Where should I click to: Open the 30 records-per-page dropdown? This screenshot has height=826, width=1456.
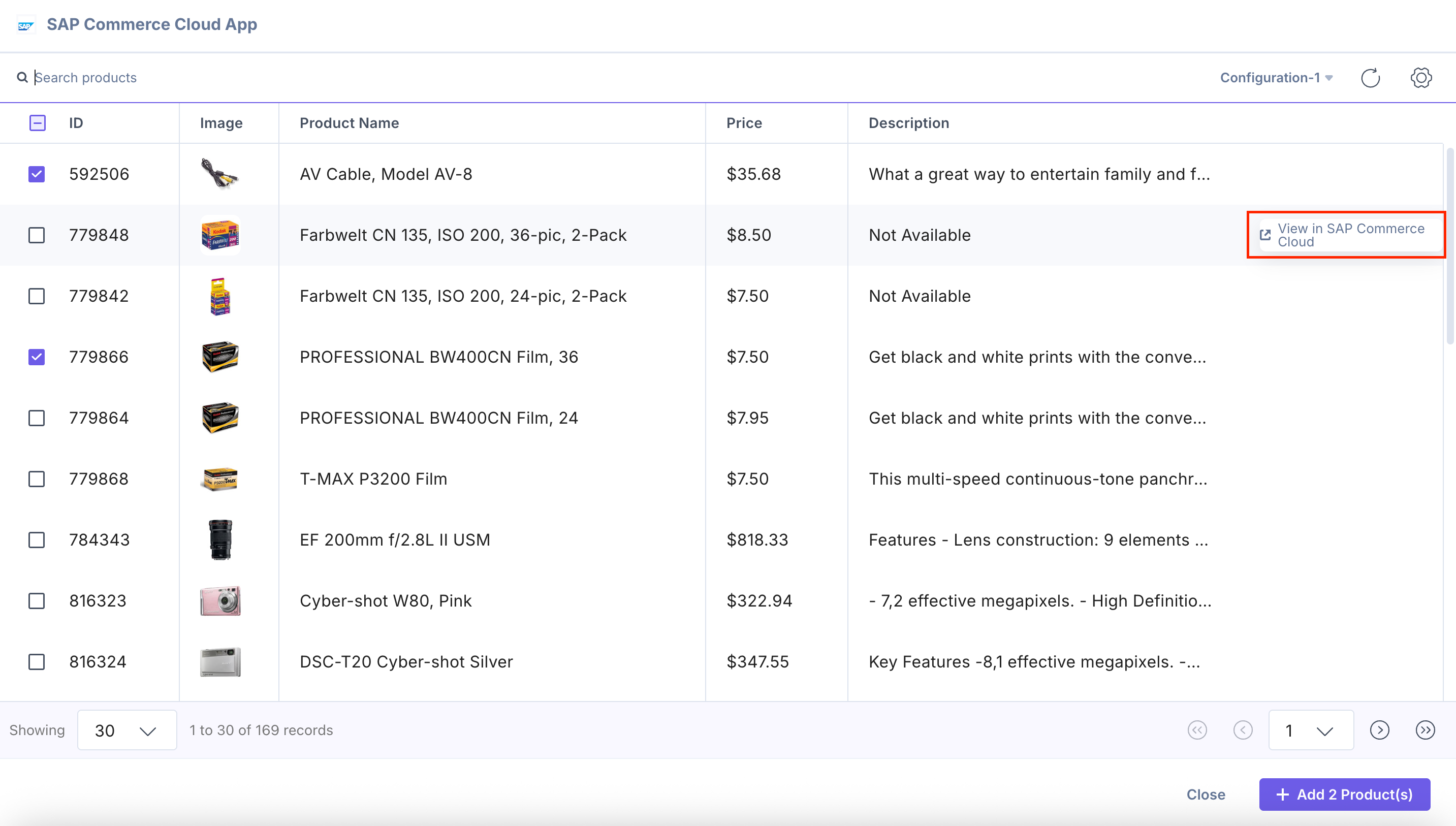pyautogui.click(x=126, y=730)
